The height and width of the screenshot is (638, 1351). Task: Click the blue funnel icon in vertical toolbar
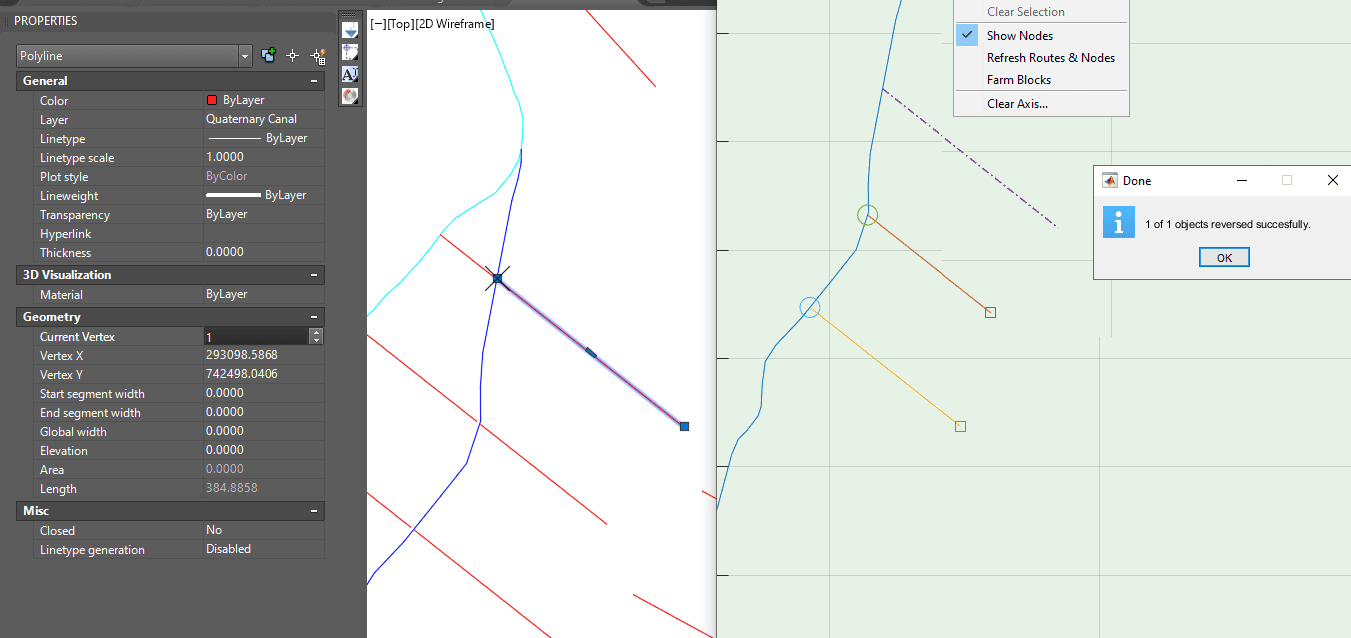tap(350, 31)
